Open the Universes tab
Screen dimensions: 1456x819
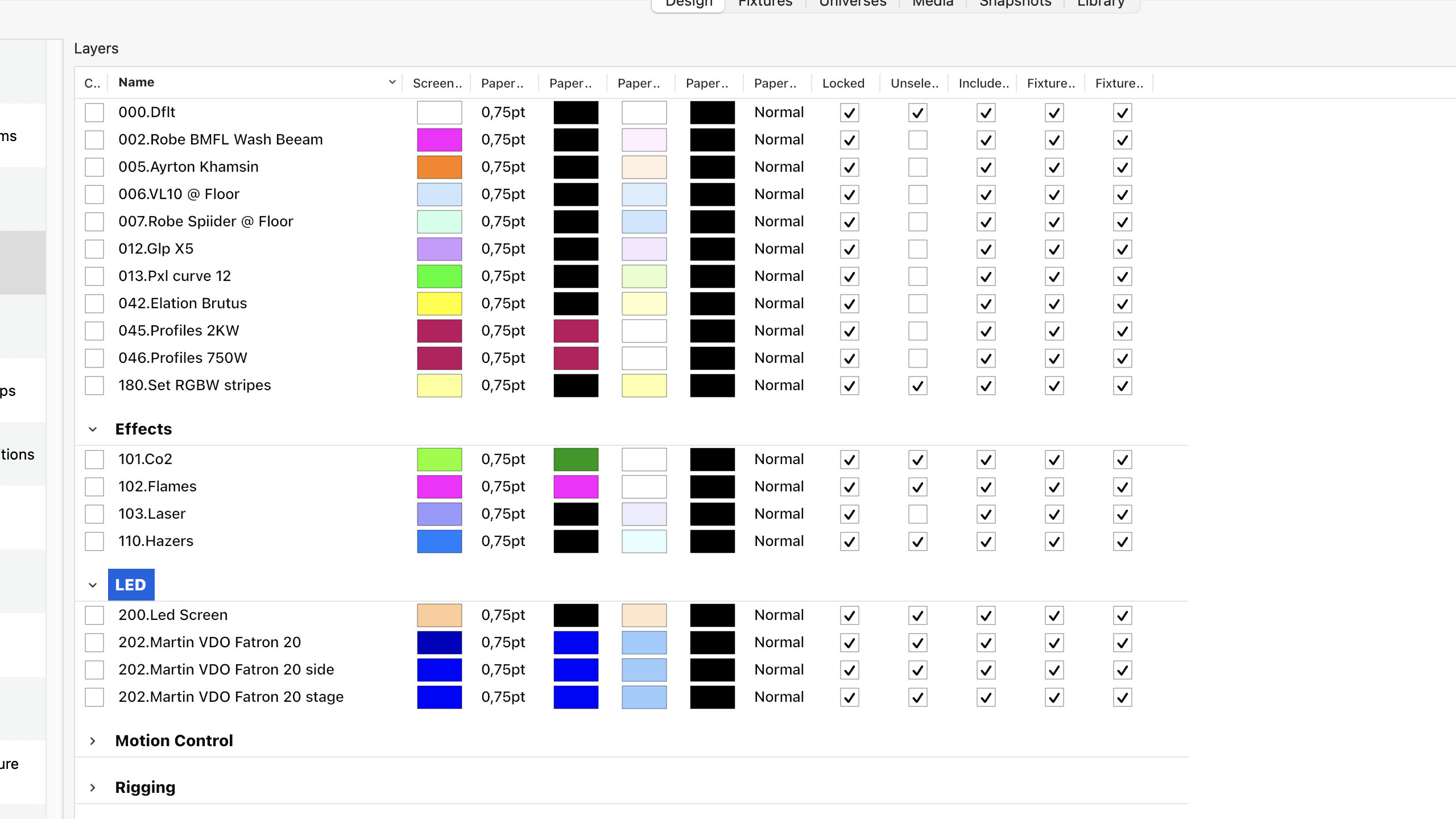coord(853,3)
